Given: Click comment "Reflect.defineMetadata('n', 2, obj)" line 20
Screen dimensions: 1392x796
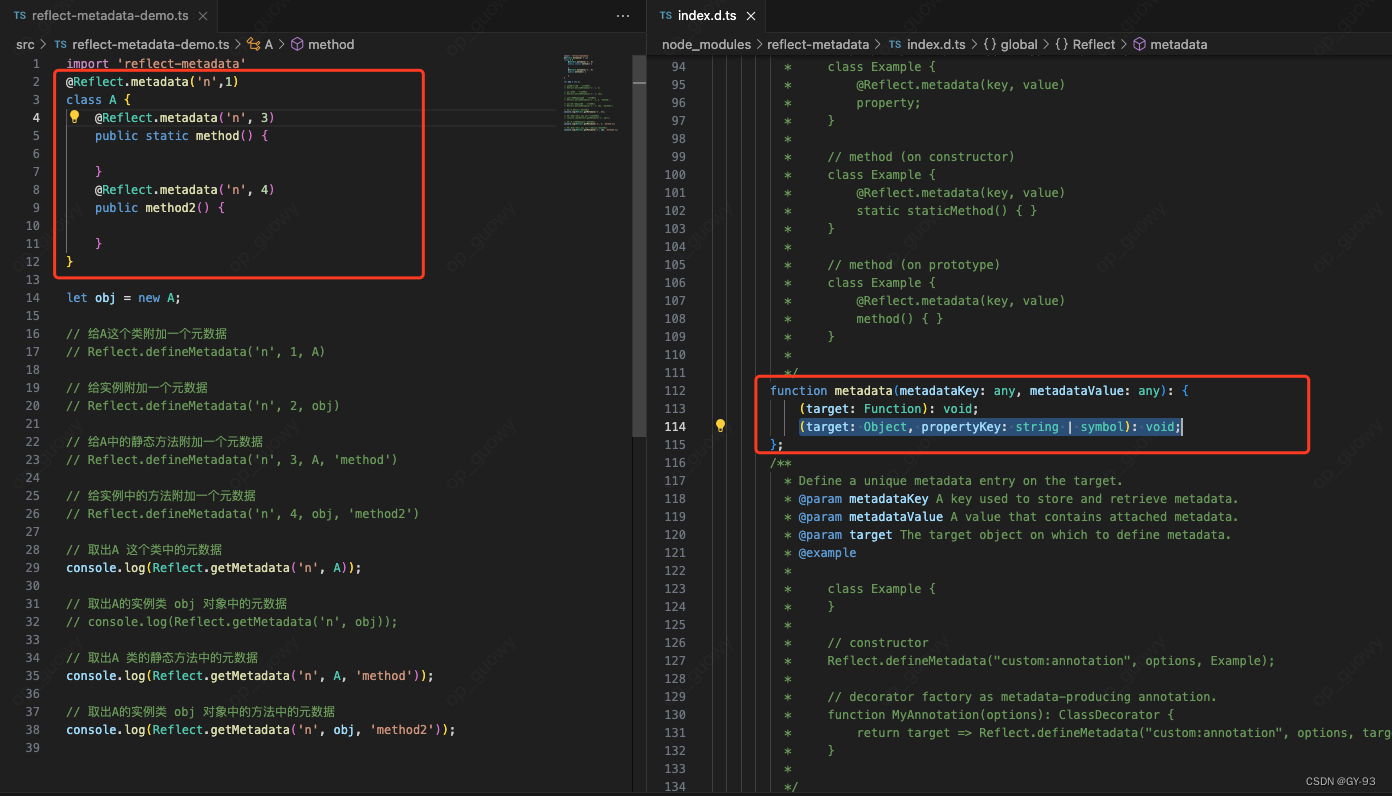Looking at the screenshot, I should coord(203,405).
